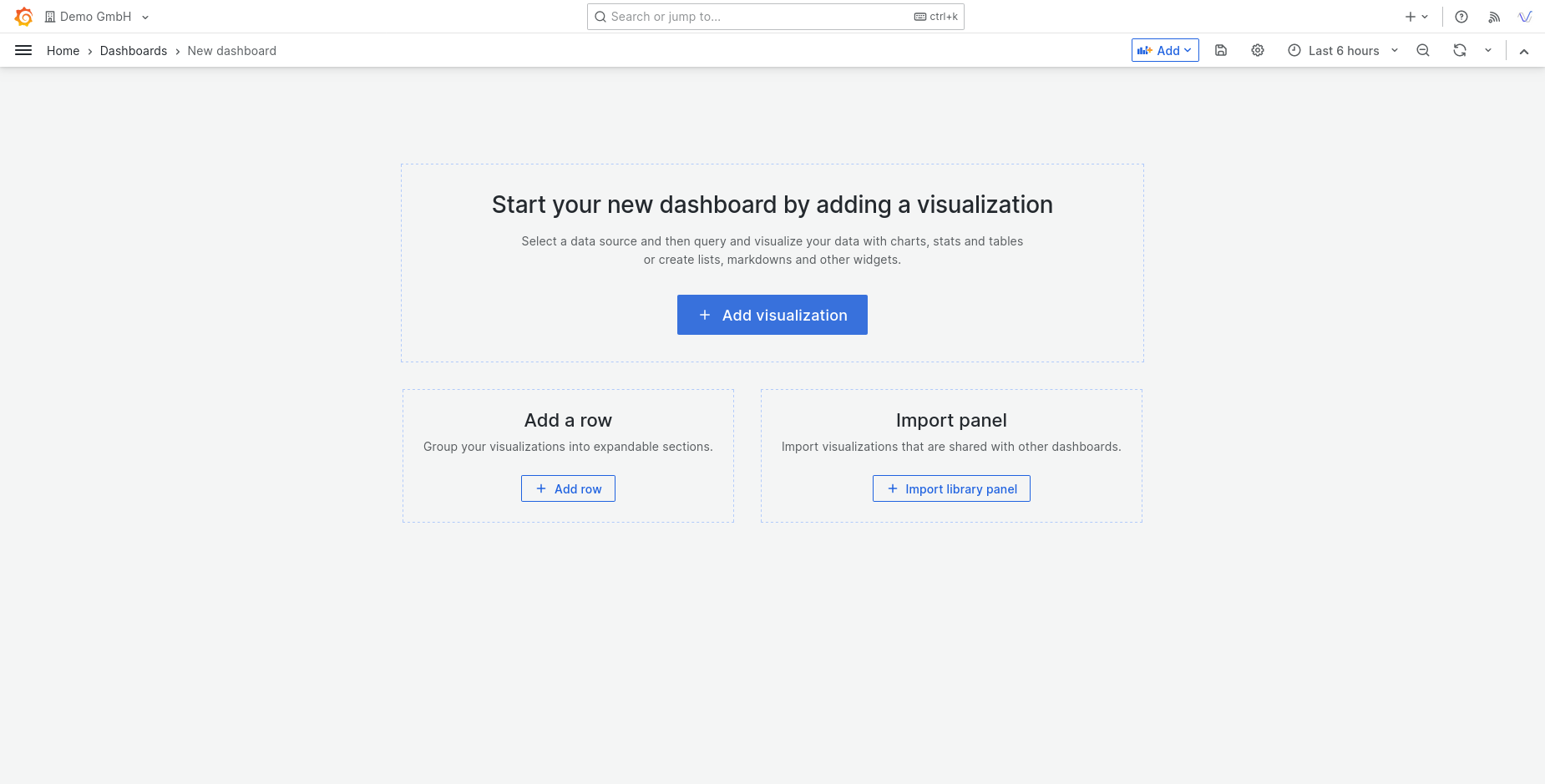Click the zoom out time range icon
This screenshot has width=1545, height=784.
point(1423,51)
